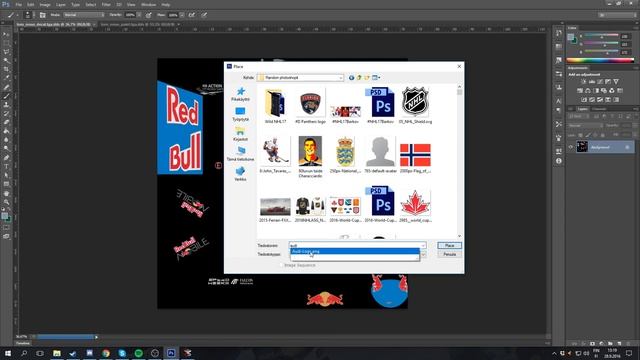Image resolution: width=640 pixels, height=360 pixels.
Task: Click the go back icon in Place dialog
Action: pos(351,78)
